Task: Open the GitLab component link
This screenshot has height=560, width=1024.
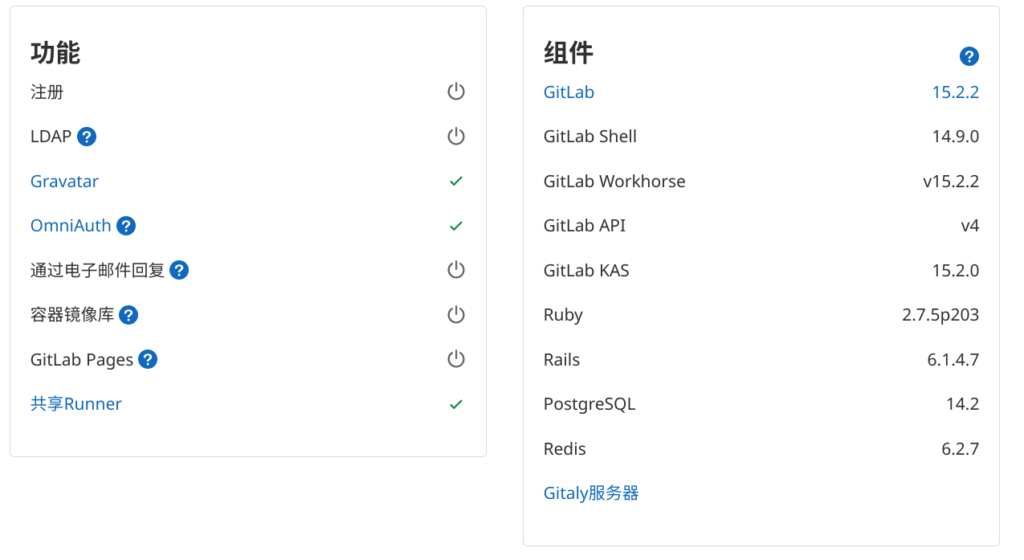Action: click(x=569, y=92)
